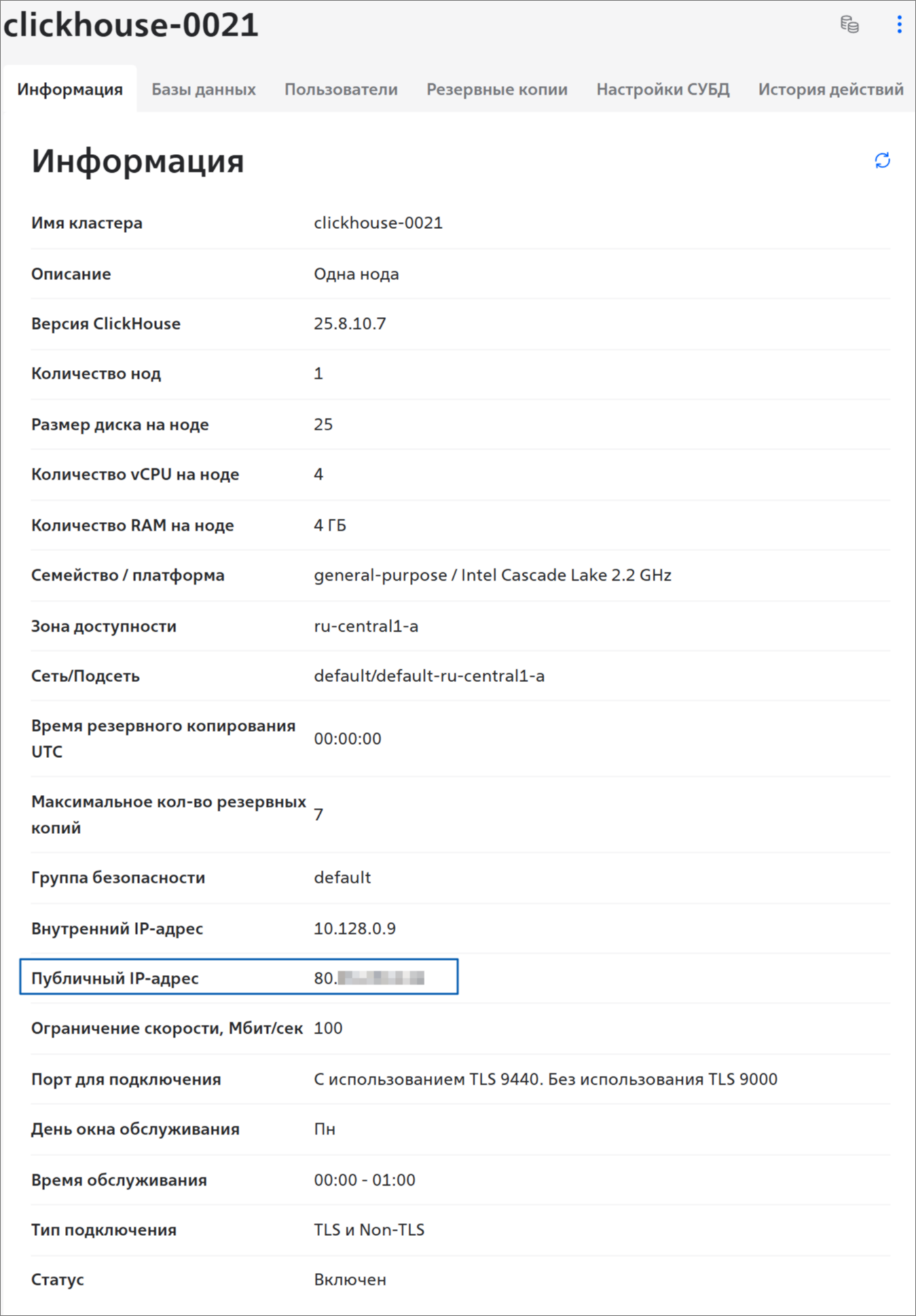The width and height of the screenshot is (916, 1316).
Task: Click the status value Включен
Action: coord(350,1279)
